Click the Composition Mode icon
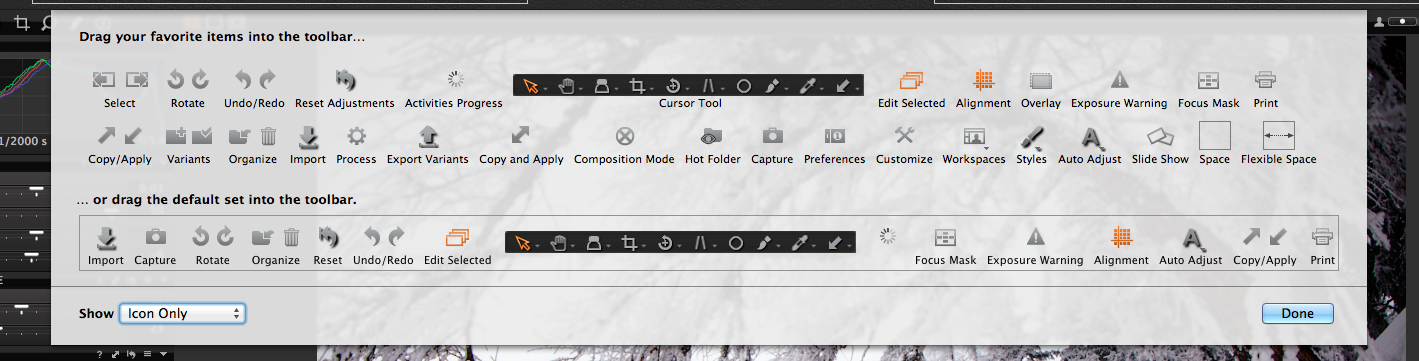Screen dimensions: 1419x361 point(624,136)
